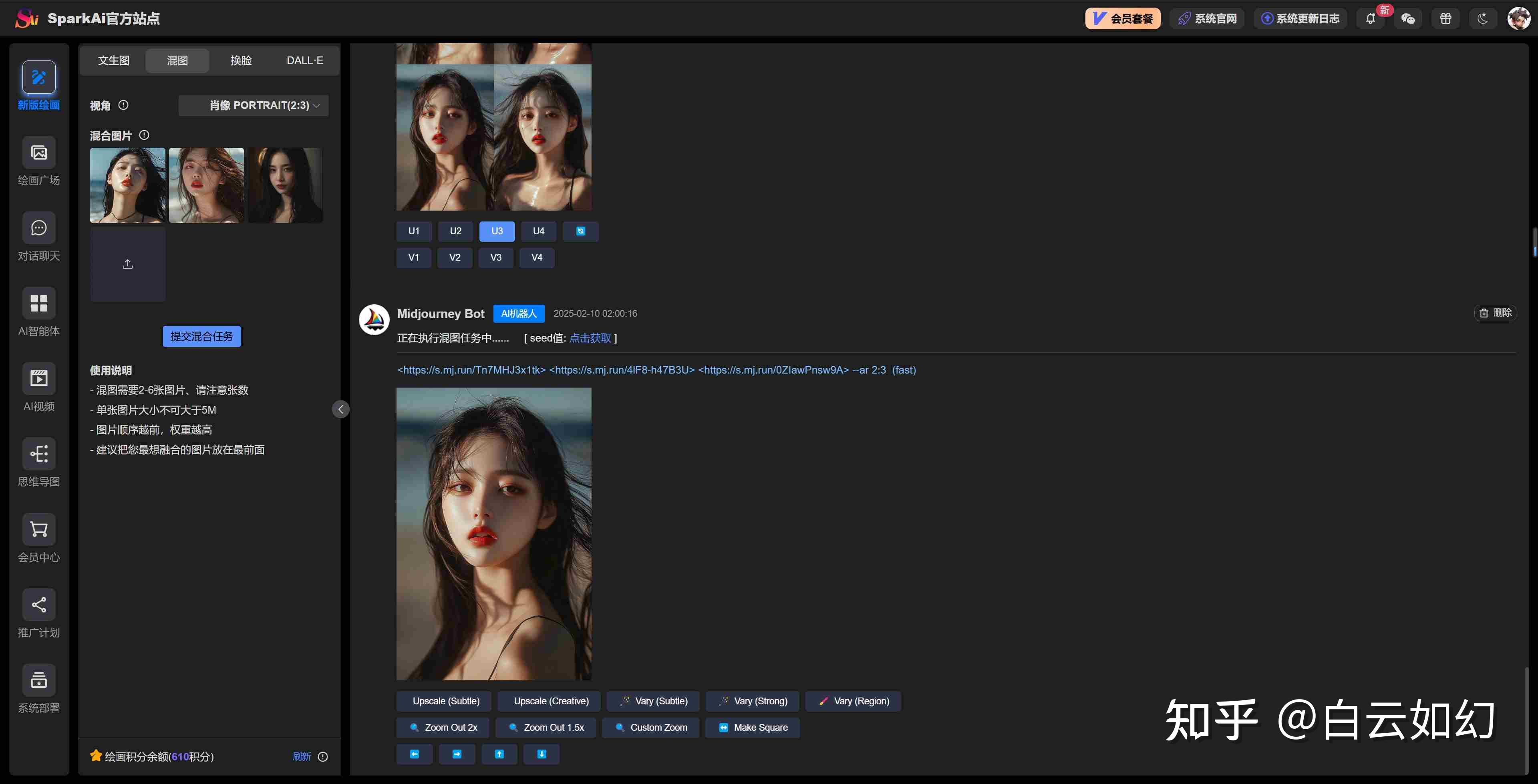
Task: Click Vary (Region) button
Action: (x=853, y=701)
